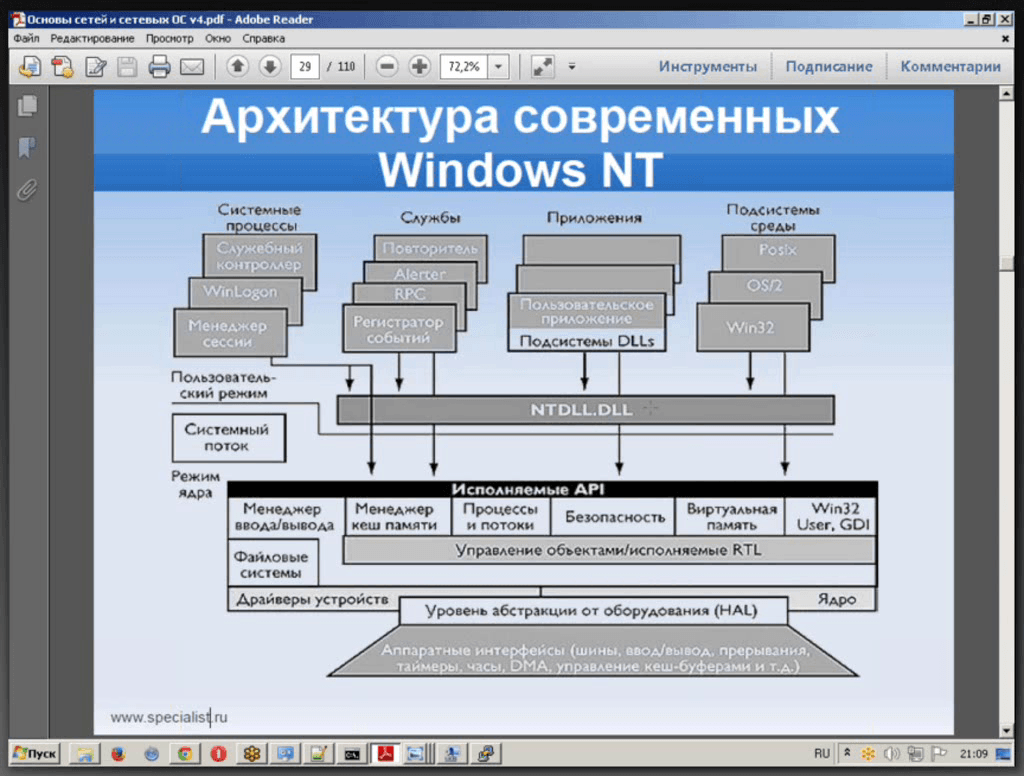Print the document using the printer icon

[159, 66]
